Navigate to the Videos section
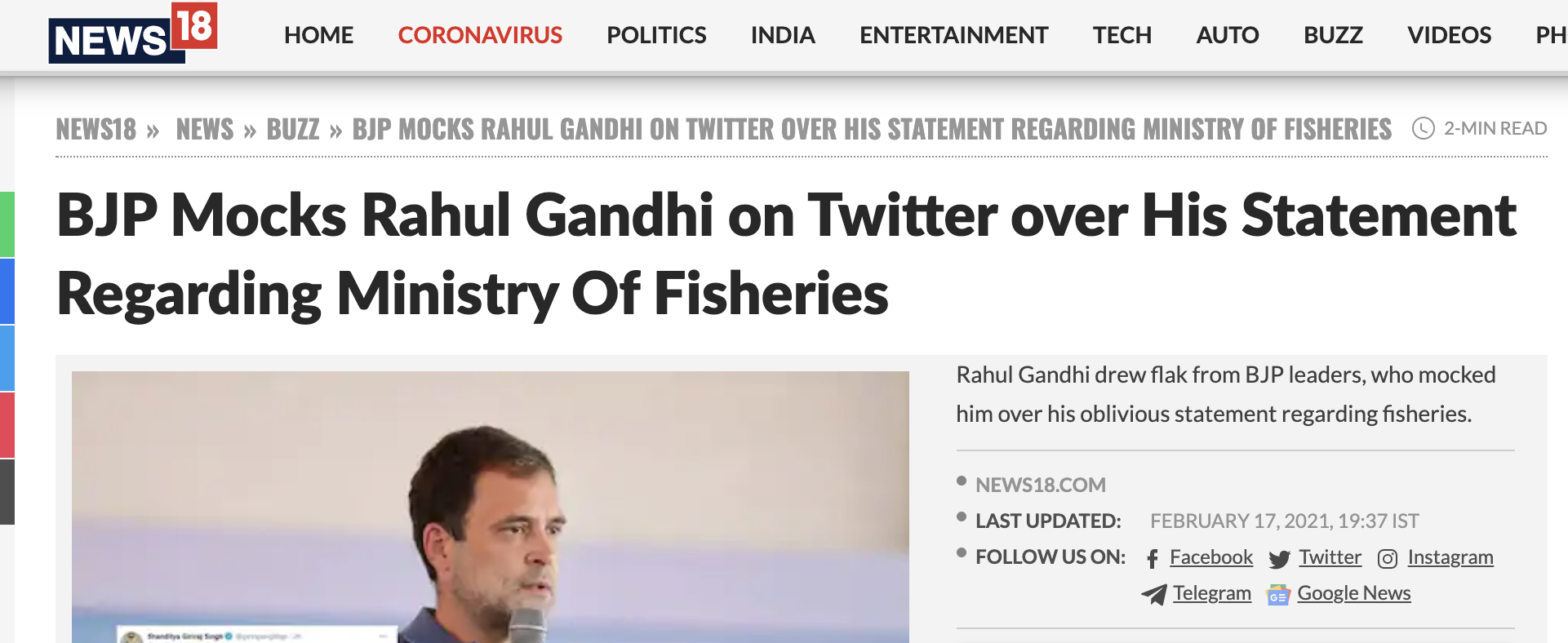1568x643 pixels. pos(1449,35)
